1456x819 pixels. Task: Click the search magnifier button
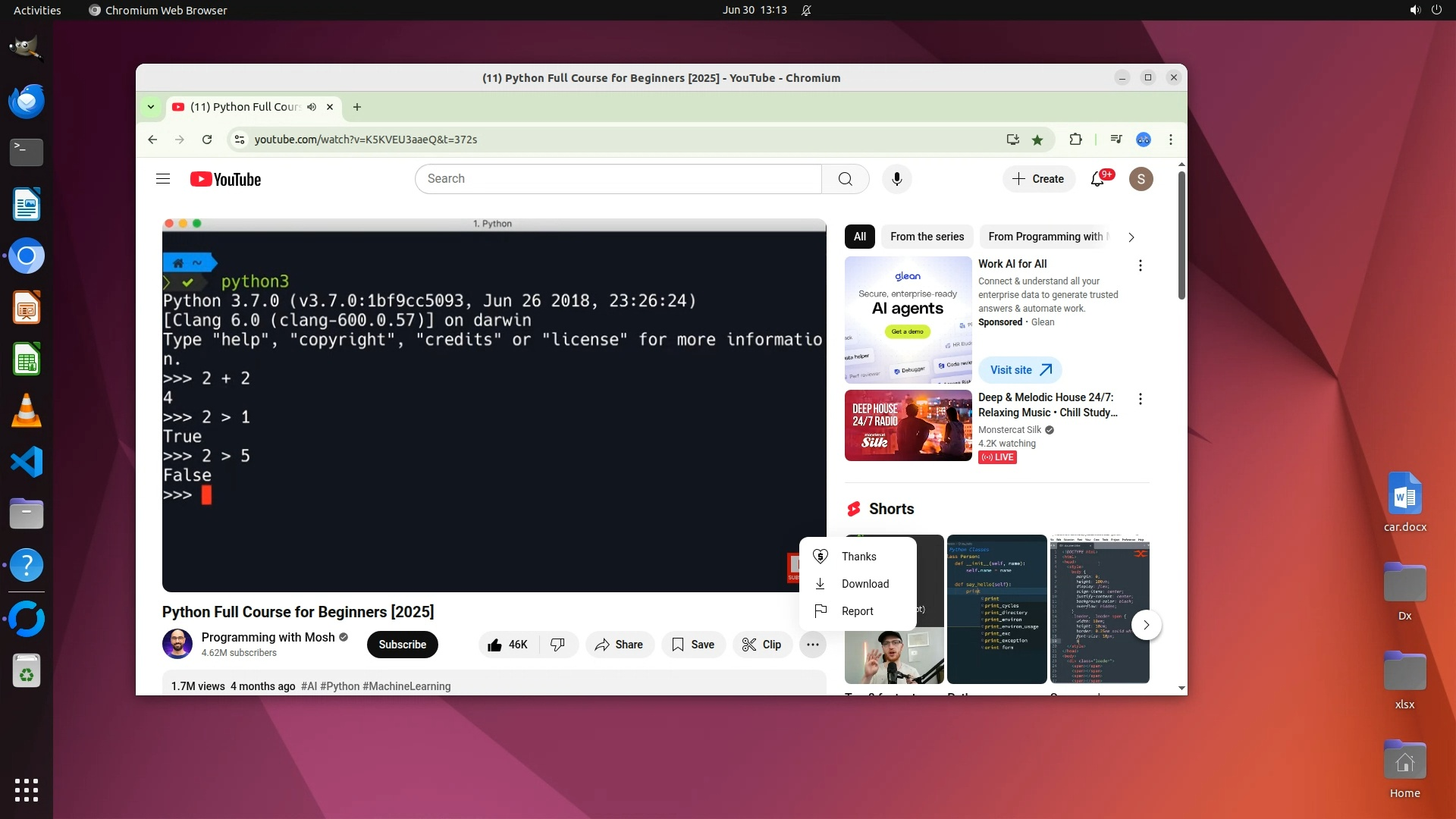(x=845, y=179)
